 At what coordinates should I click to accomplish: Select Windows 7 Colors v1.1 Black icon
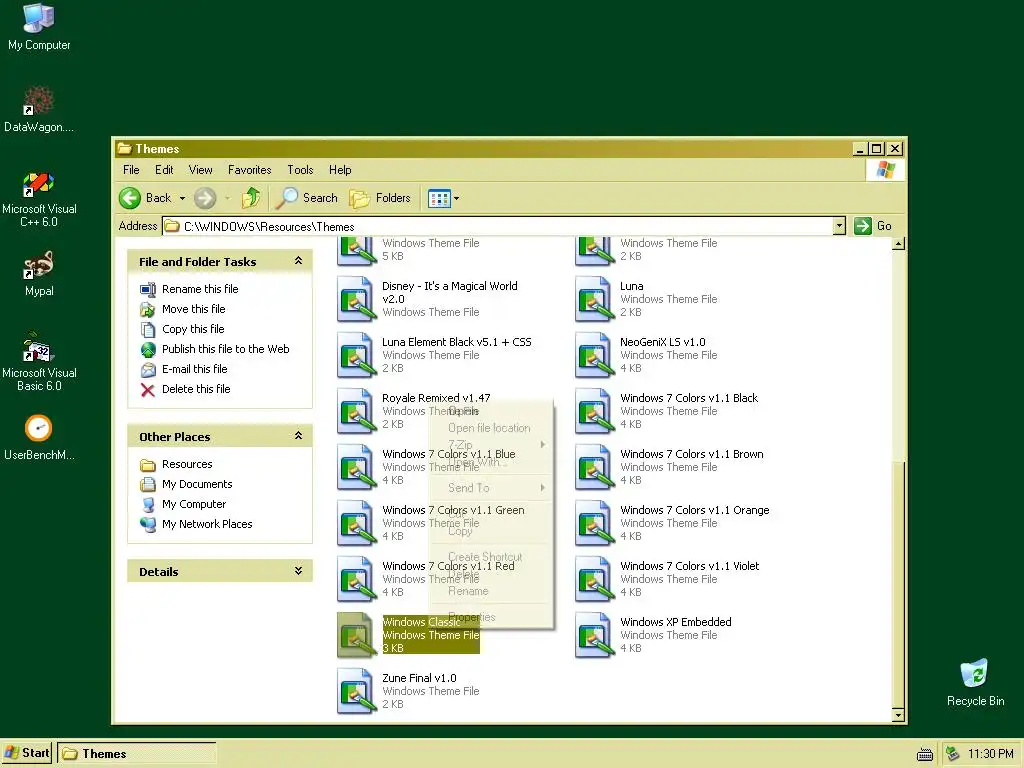594,411
